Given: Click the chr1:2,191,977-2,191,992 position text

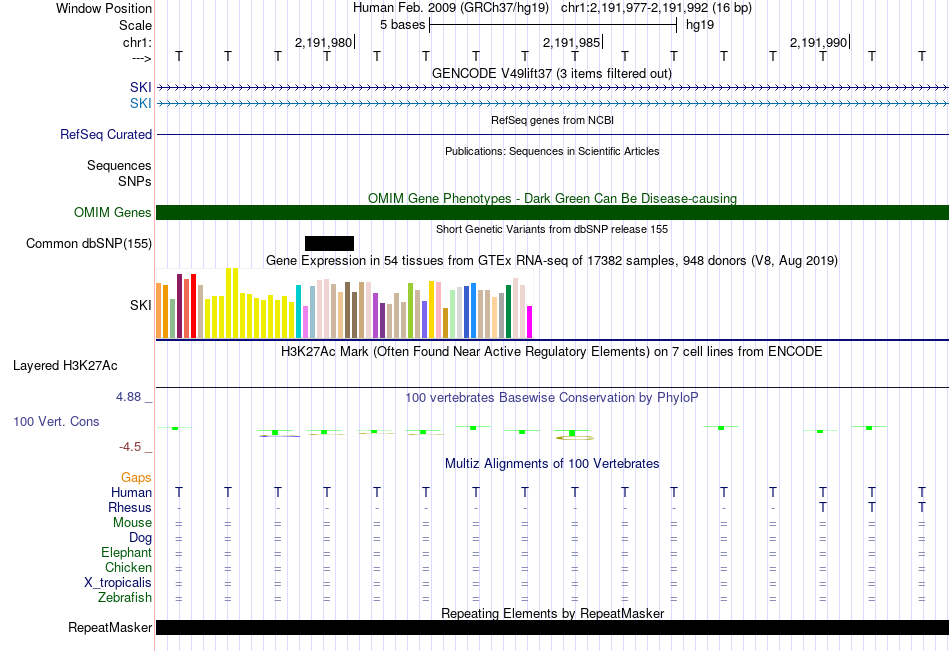Looking at the screenshot, I should click(656, 8).
